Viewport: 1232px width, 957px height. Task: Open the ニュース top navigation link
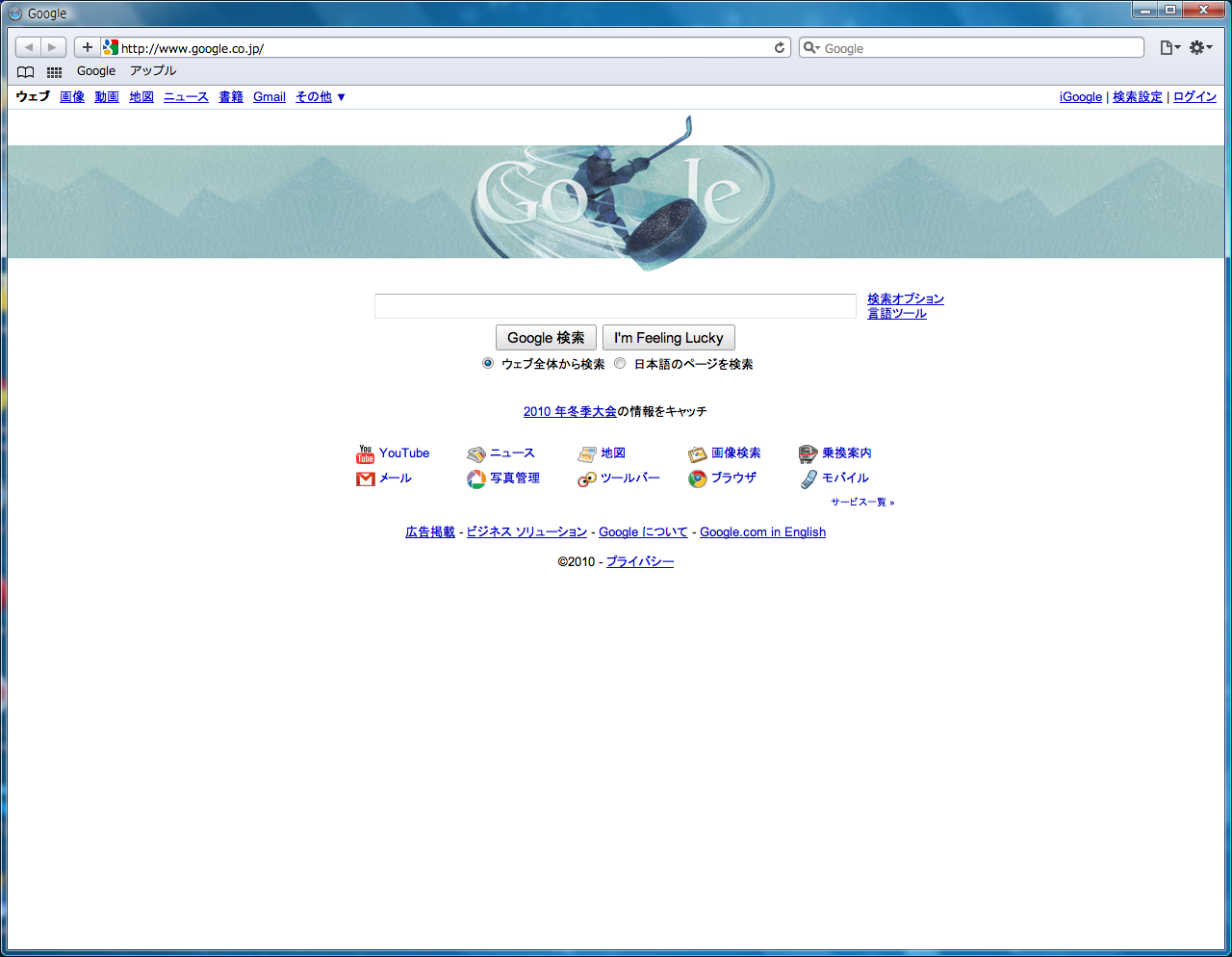click(x=186, y=97)
